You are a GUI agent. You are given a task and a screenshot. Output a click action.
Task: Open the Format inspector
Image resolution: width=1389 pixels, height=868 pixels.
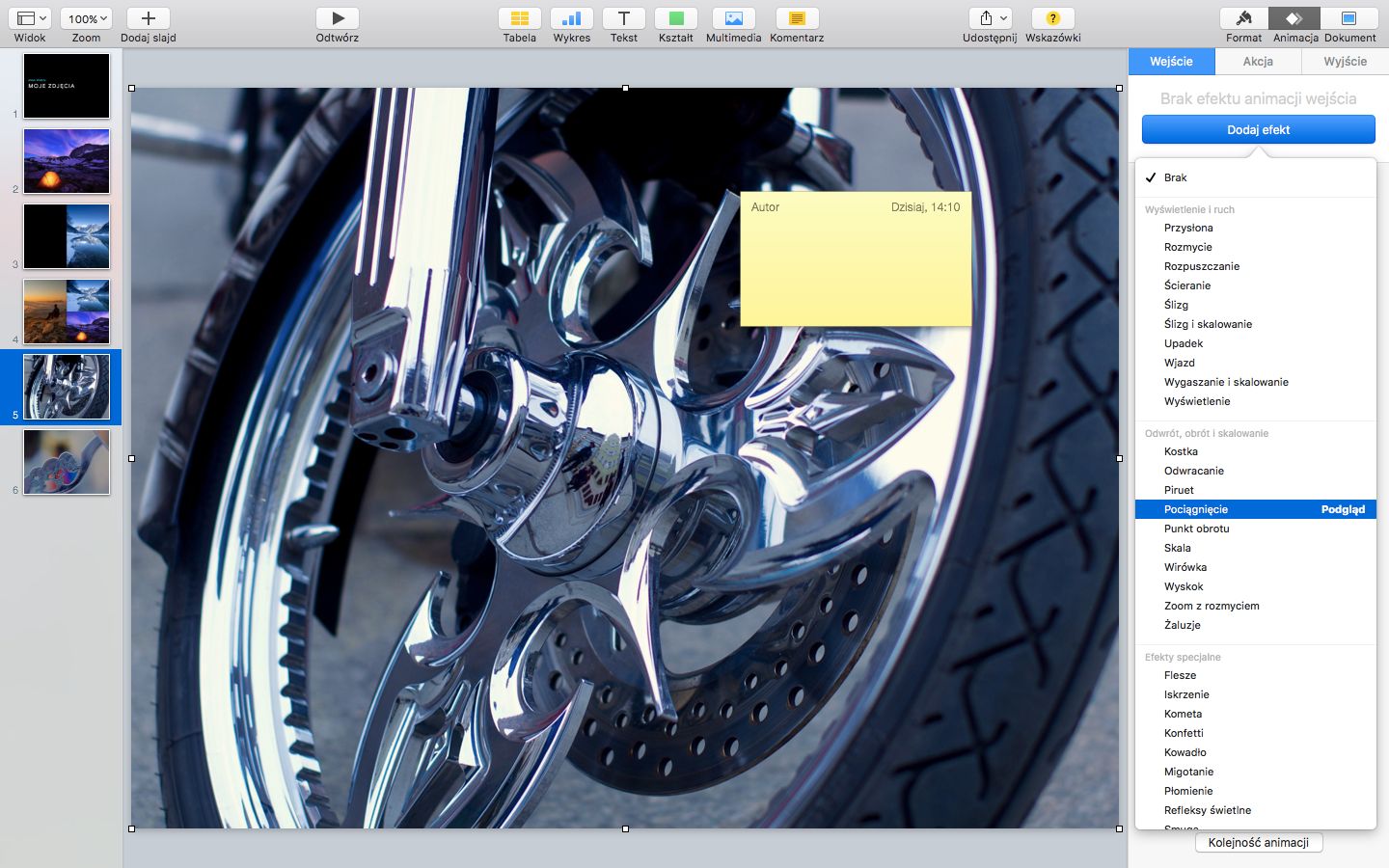coord(1244,18)
